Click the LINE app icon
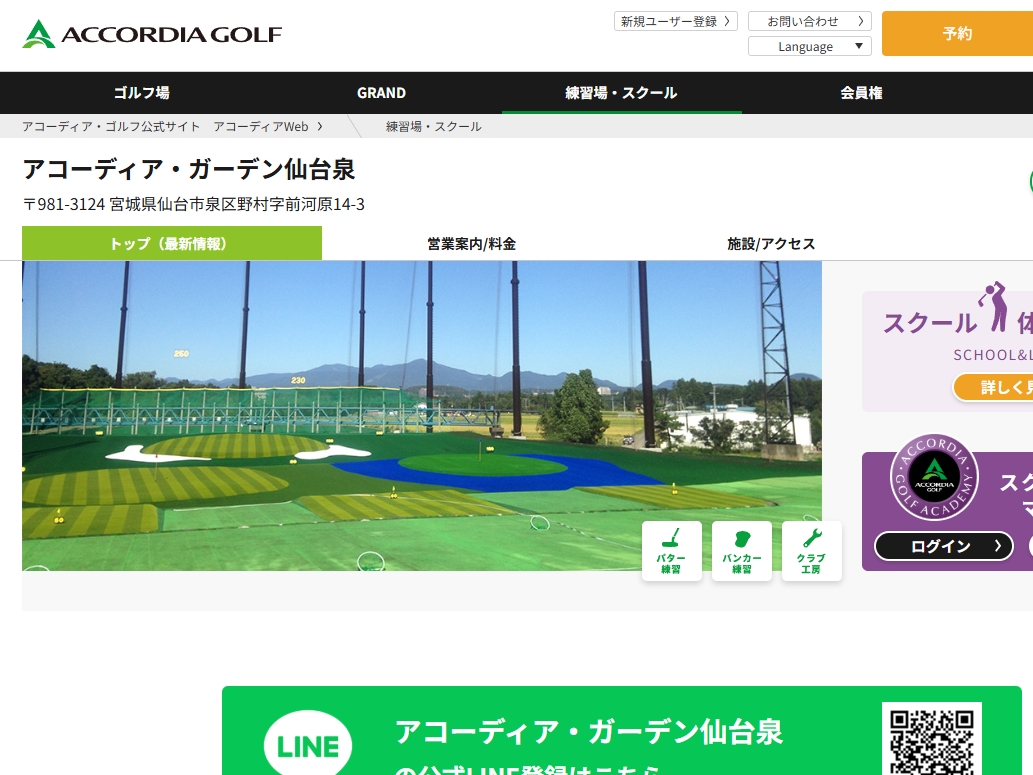Viewport: 1033px width, 775px height. pos(307,744)
